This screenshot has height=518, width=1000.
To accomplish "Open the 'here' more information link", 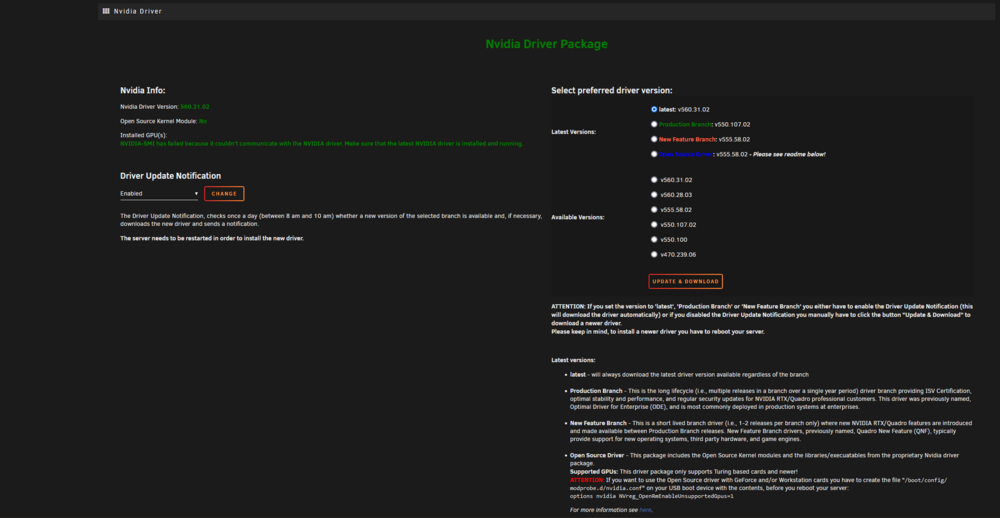I will click(645, 510).
